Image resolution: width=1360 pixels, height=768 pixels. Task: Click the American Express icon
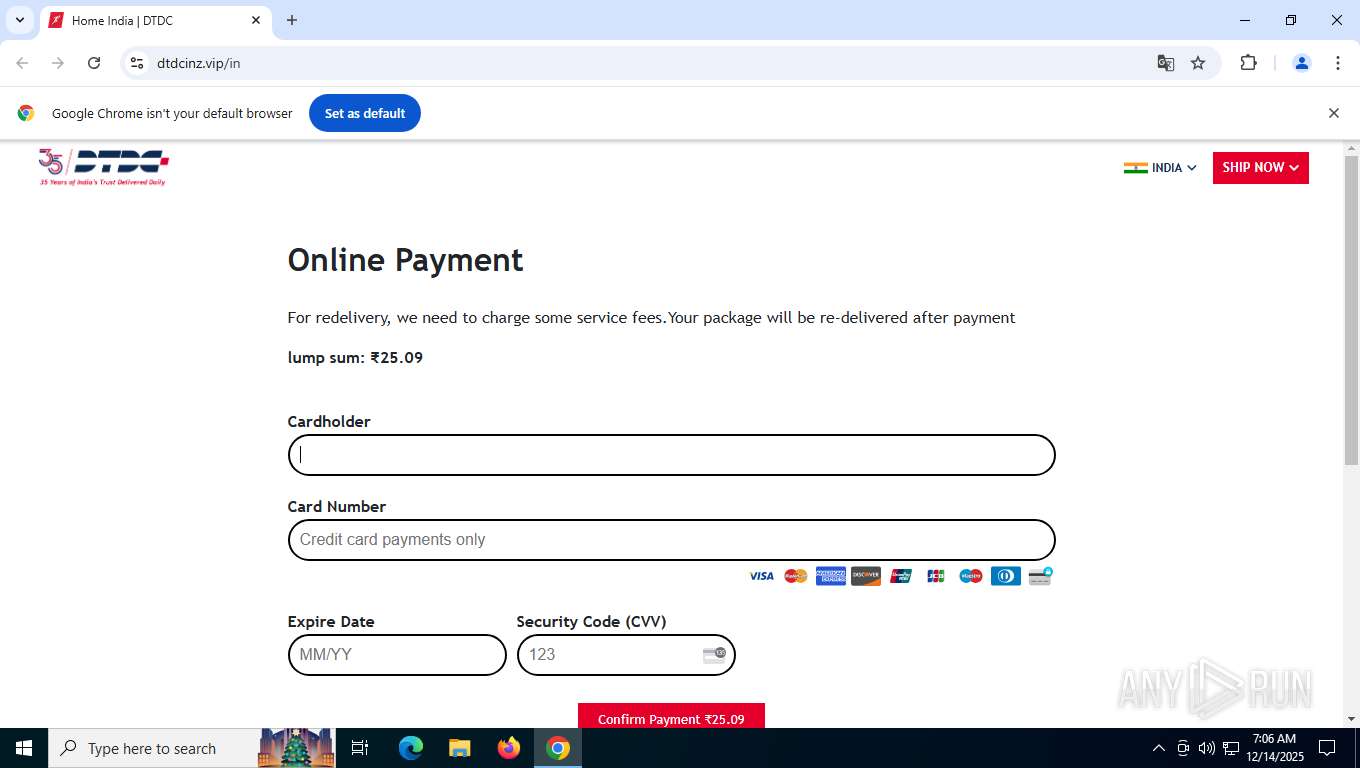click(x=831, y=576)
